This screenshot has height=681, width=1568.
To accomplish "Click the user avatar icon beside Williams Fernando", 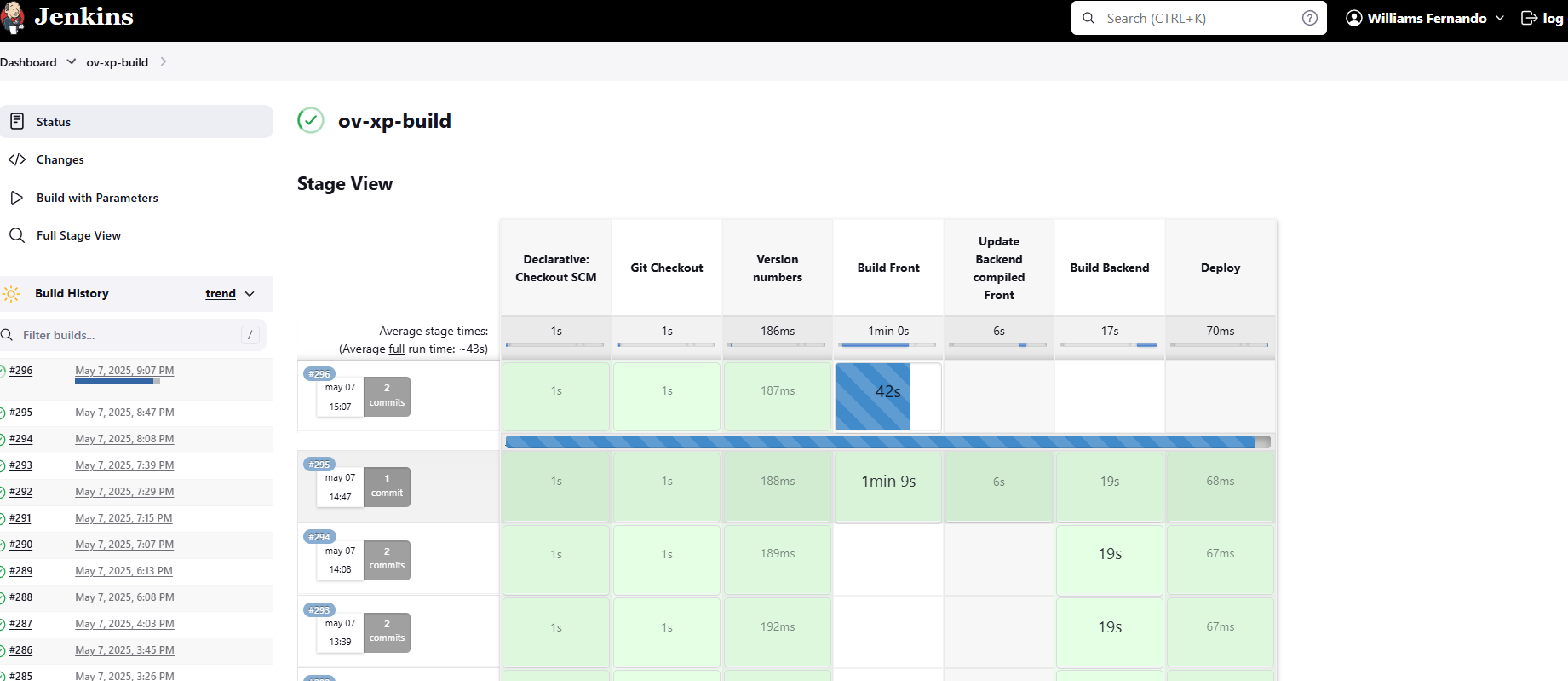I will point(1353,18).
